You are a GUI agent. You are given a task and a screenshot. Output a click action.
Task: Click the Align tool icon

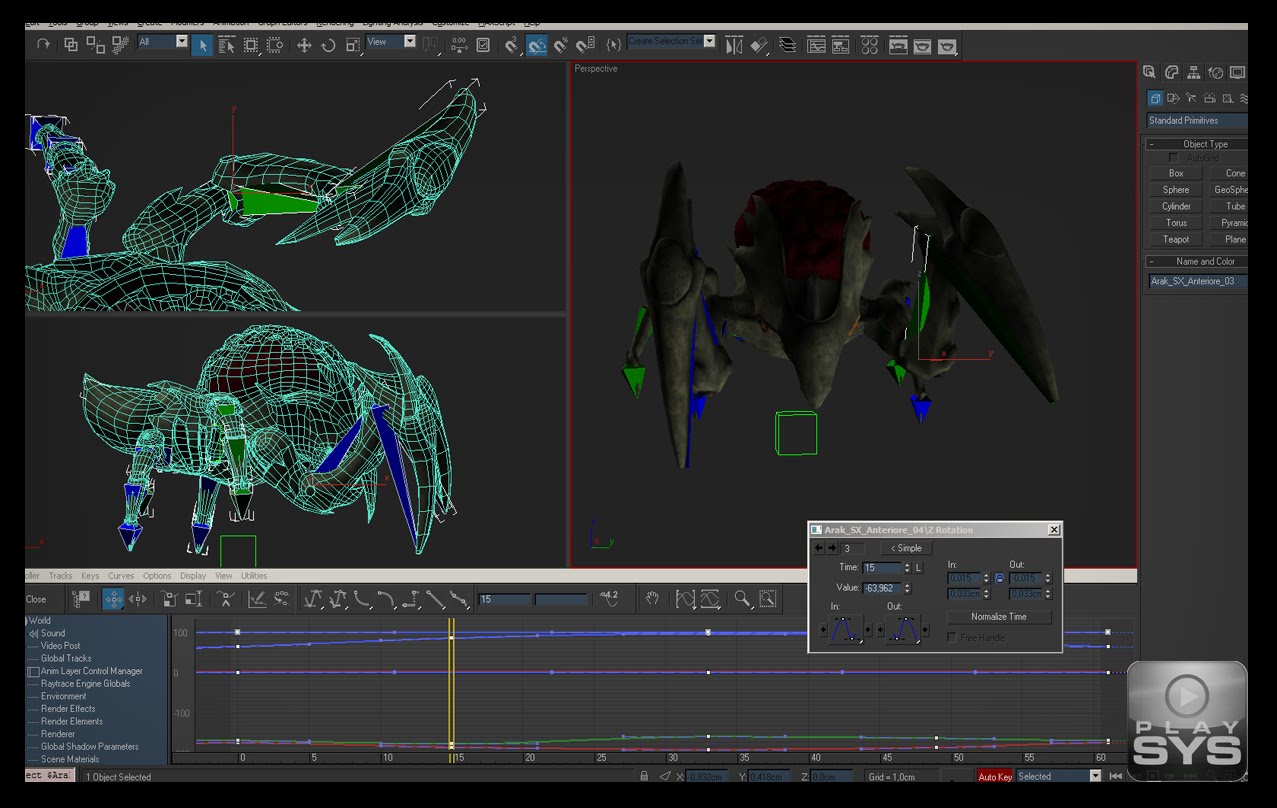(759, 45)
